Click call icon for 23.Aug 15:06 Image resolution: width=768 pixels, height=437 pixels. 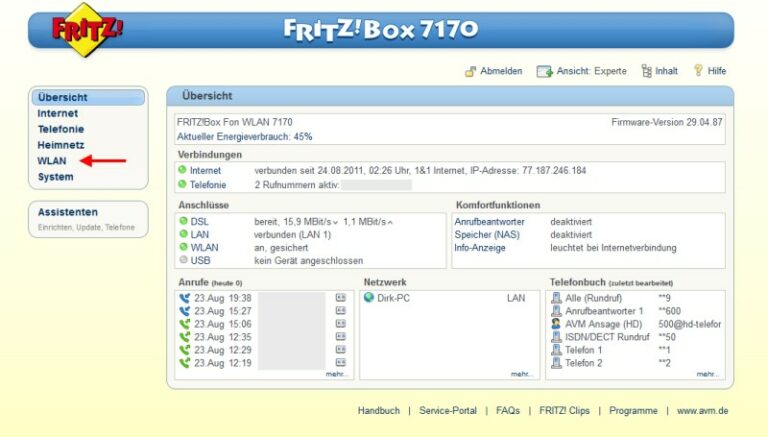[x=185, y=324]
